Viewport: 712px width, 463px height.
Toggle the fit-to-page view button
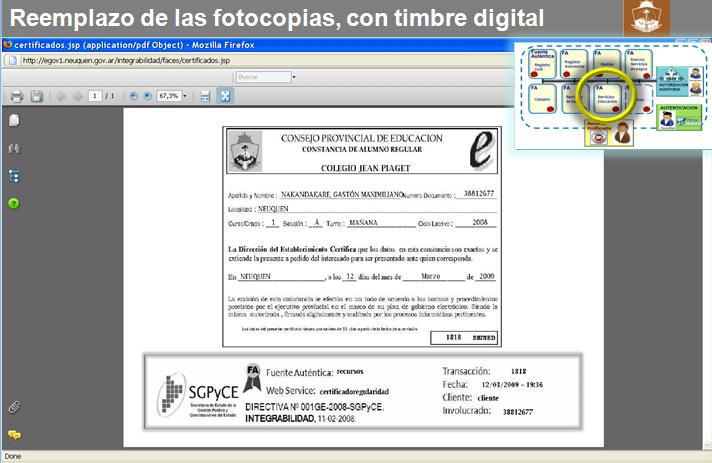[225, 96]
